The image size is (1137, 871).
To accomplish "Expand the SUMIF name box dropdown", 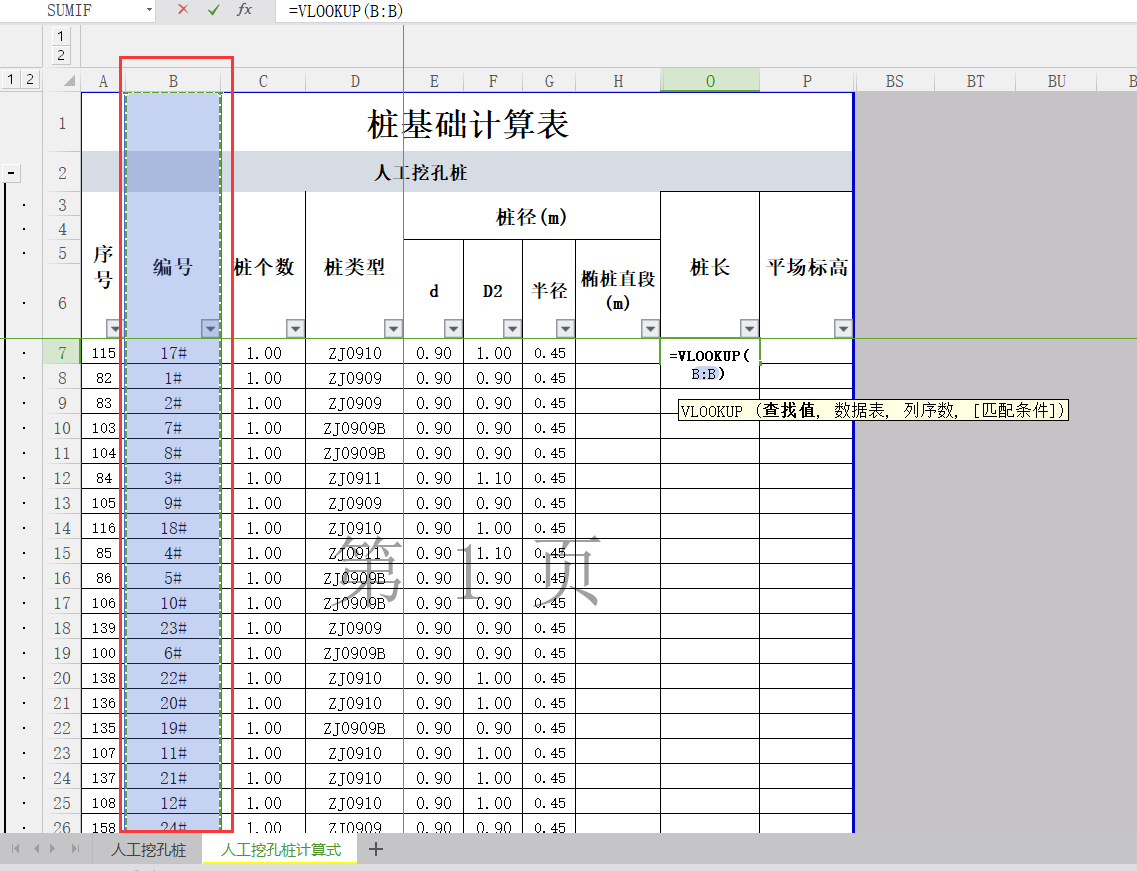I will click(x=149, y=10).
